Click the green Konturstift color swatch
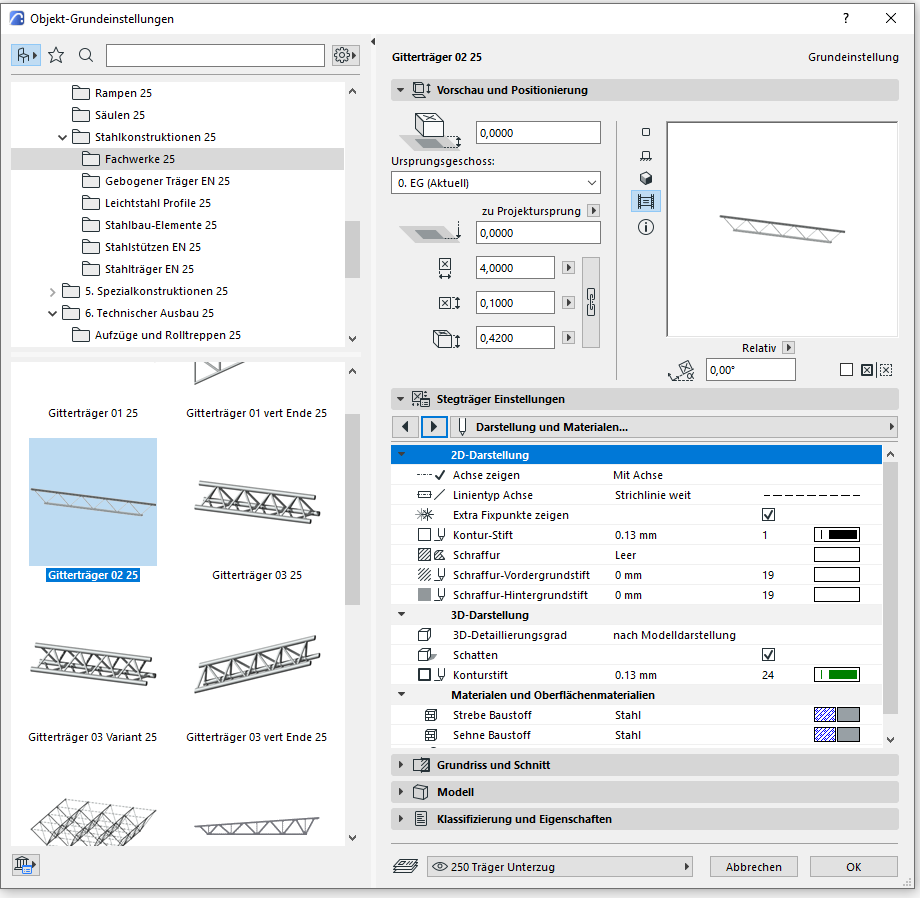 [837, 675]
